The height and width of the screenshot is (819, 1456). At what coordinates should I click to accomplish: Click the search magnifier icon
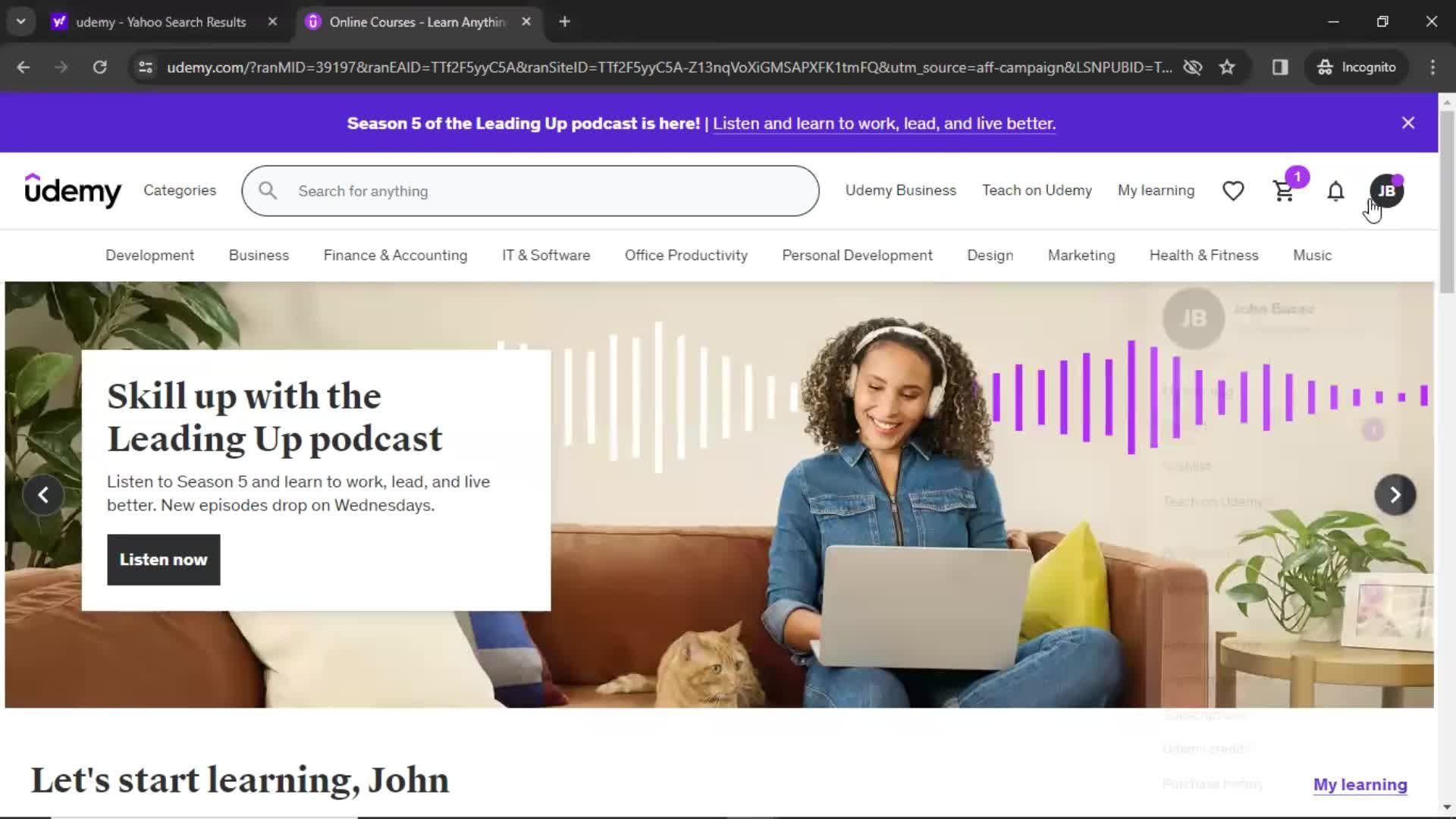click(268, 190)
